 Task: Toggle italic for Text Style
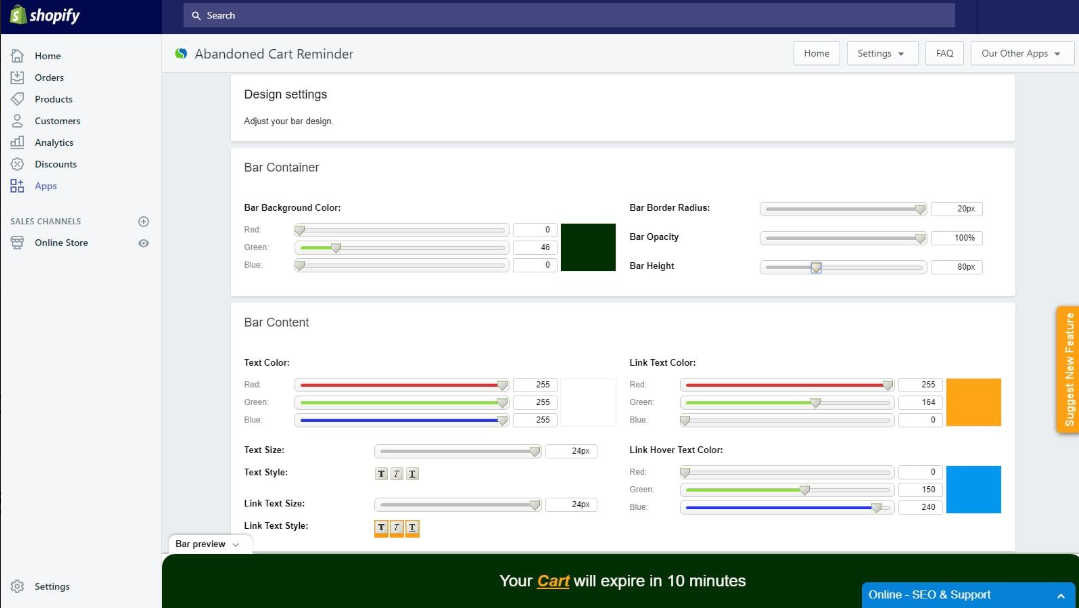point(396,473)
